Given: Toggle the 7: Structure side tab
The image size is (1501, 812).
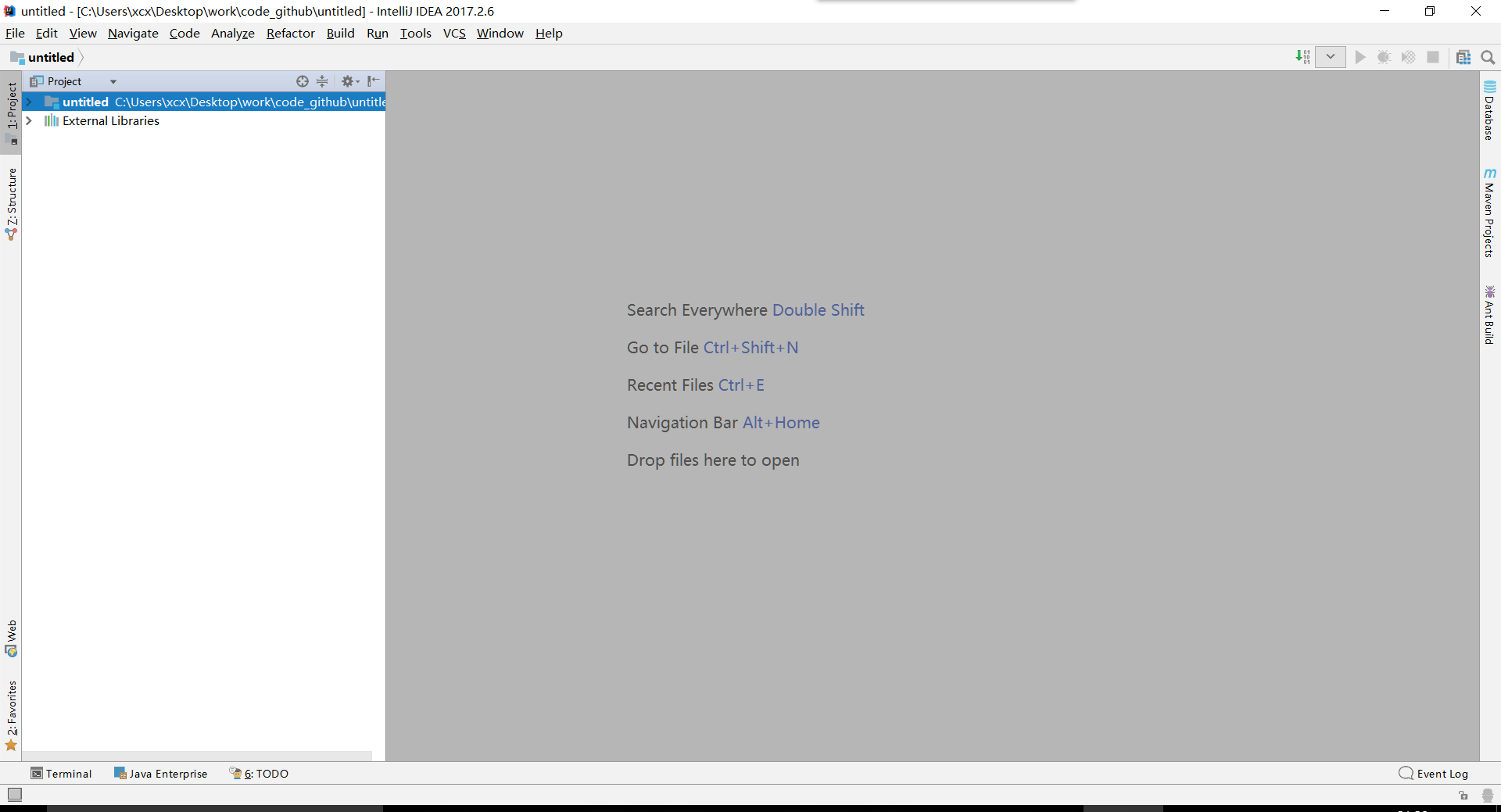Looking at the screenshot, I should click(12, 204).
